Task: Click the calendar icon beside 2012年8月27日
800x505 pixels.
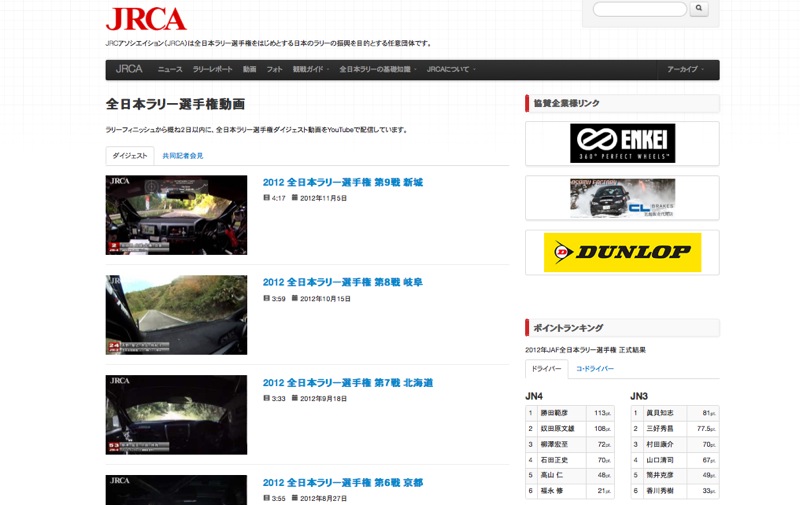Action: pos(294,498)
